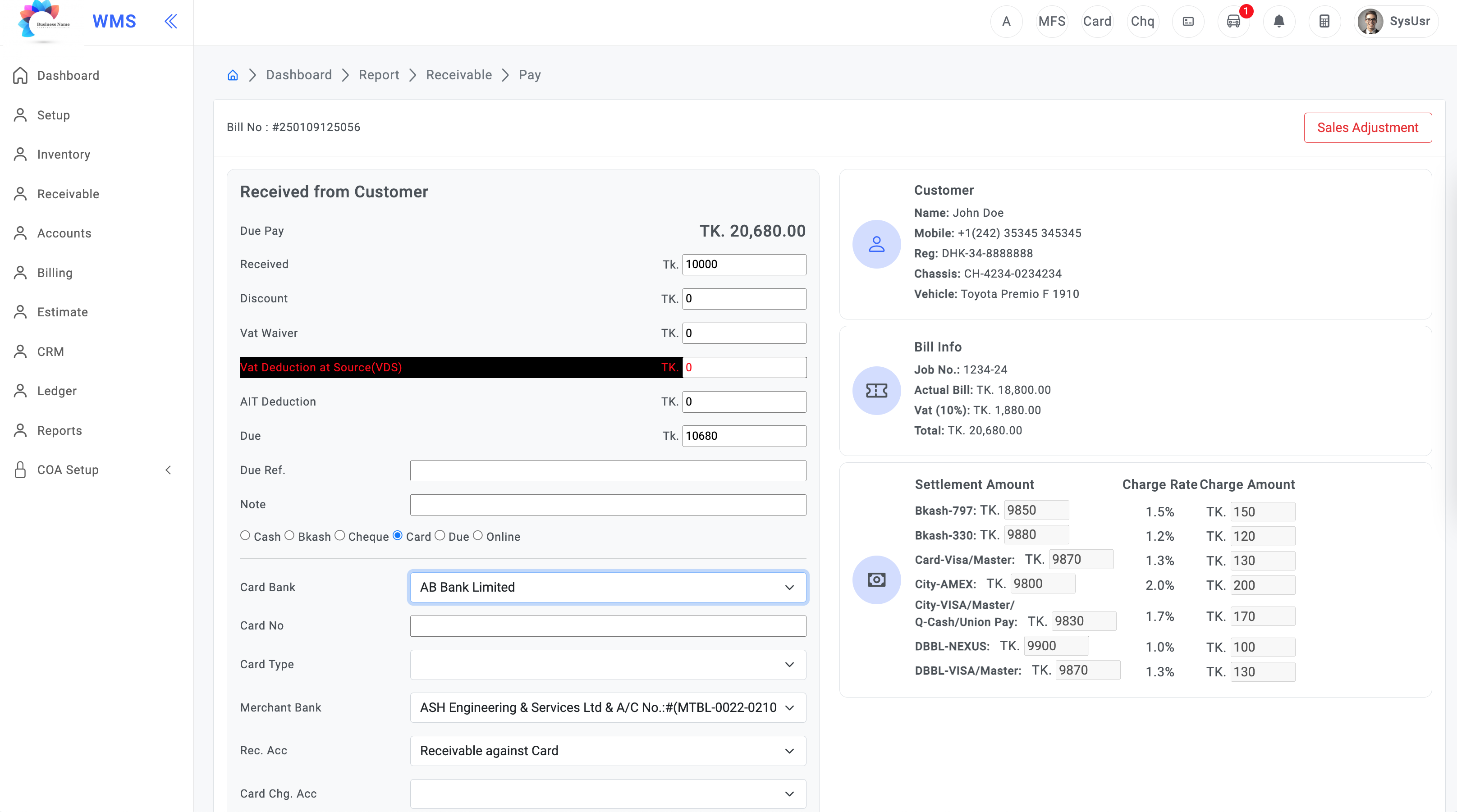Open the Card Bank dropdown
The height and width of the screenshot is (812, 1457).
point(608,587)
